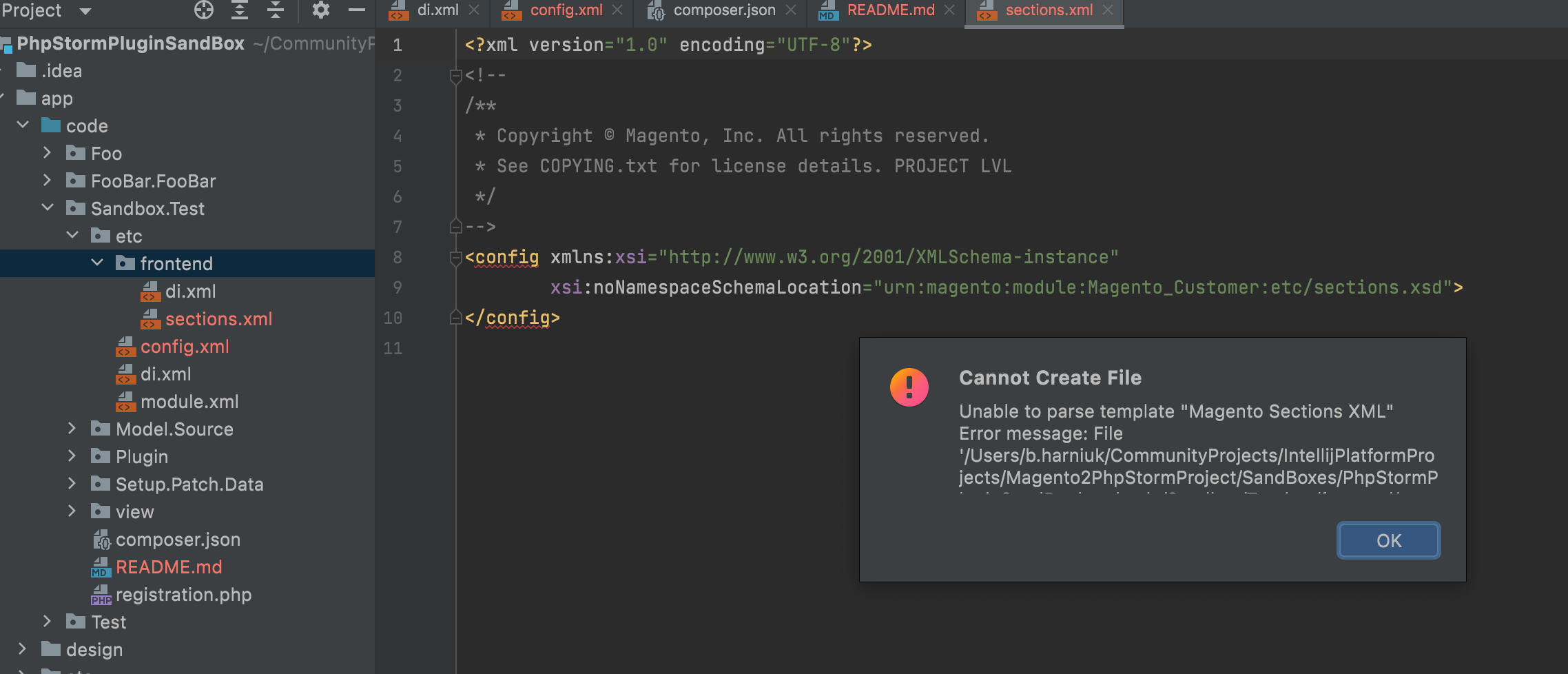Switch to the README.md editor tab
1568x674 pixels.
(891, 10)
